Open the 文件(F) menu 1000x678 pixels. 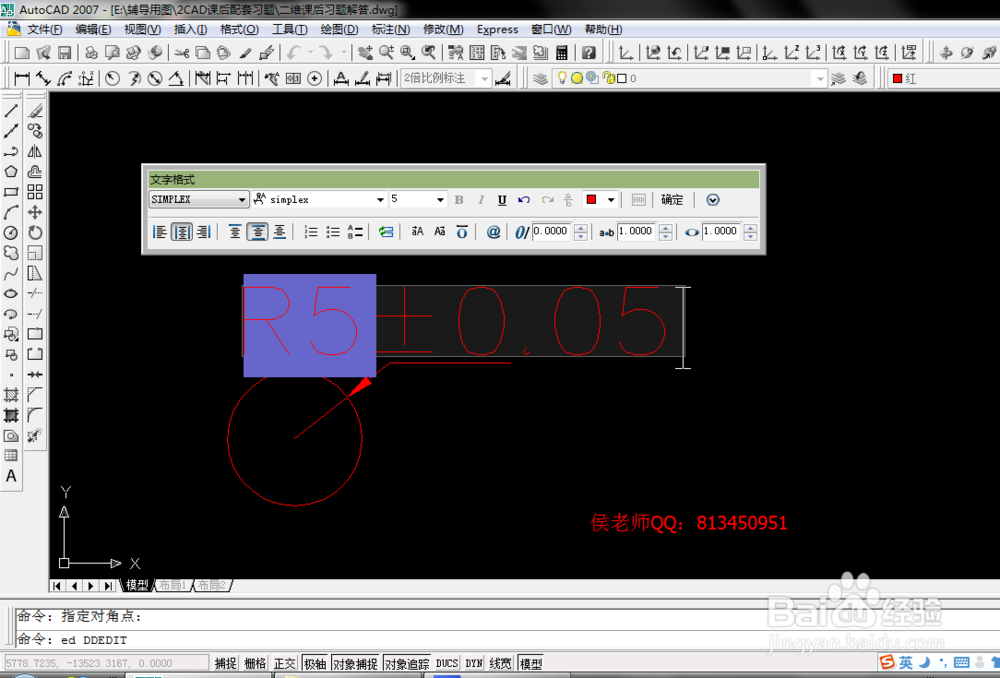pyautogui.click(x=45, y=29)
